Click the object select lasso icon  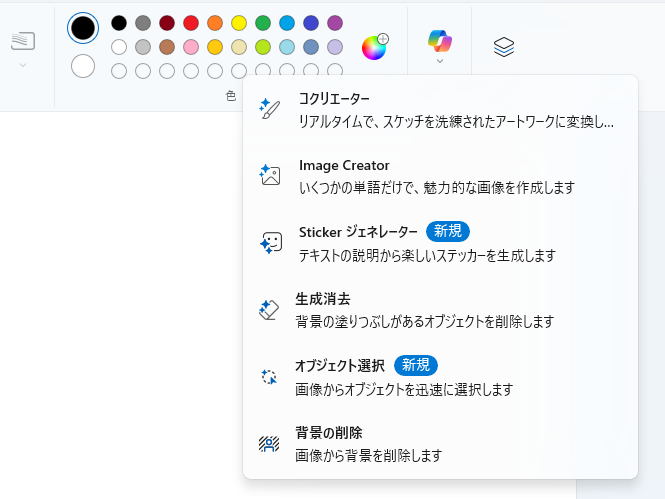pos(269,376)
